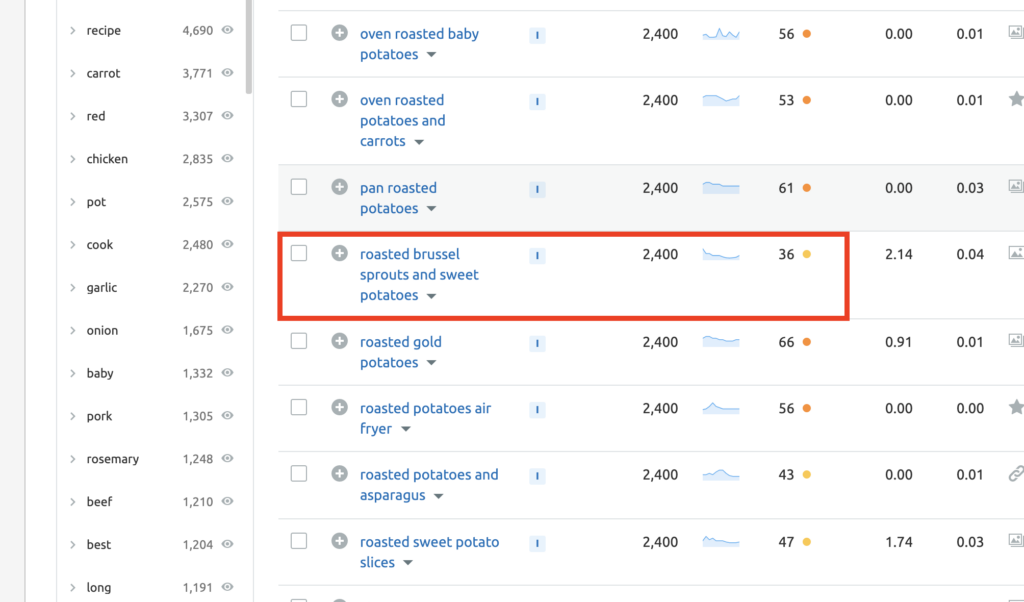Image resolution: width=1024 pixels, height=602 pixels.
Task: Add 'roasted gold potatoes' with plus icon
Action: click(339, 341)
